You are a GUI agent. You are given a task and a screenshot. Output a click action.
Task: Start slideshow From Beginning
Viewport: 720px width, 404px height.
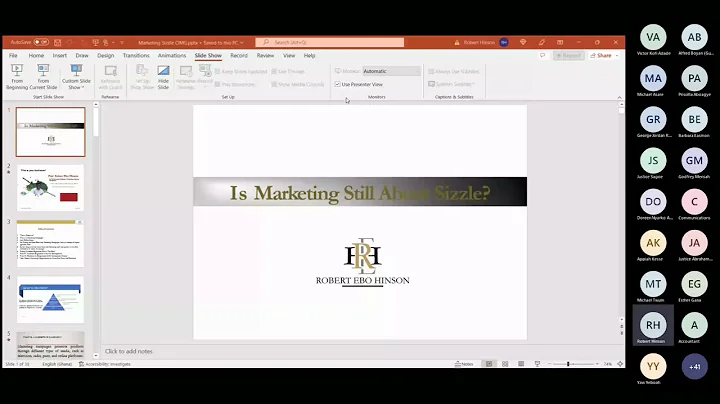[17, 77]
